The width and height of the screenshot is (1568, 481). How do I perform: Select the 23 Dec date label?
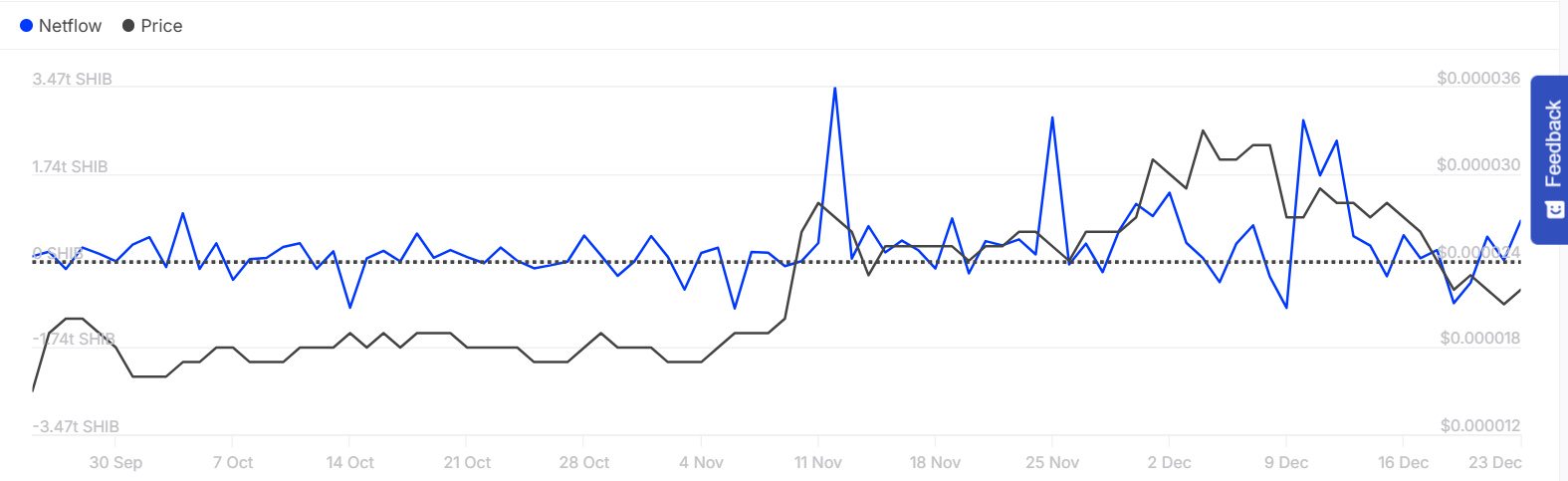pos(1495,463)
